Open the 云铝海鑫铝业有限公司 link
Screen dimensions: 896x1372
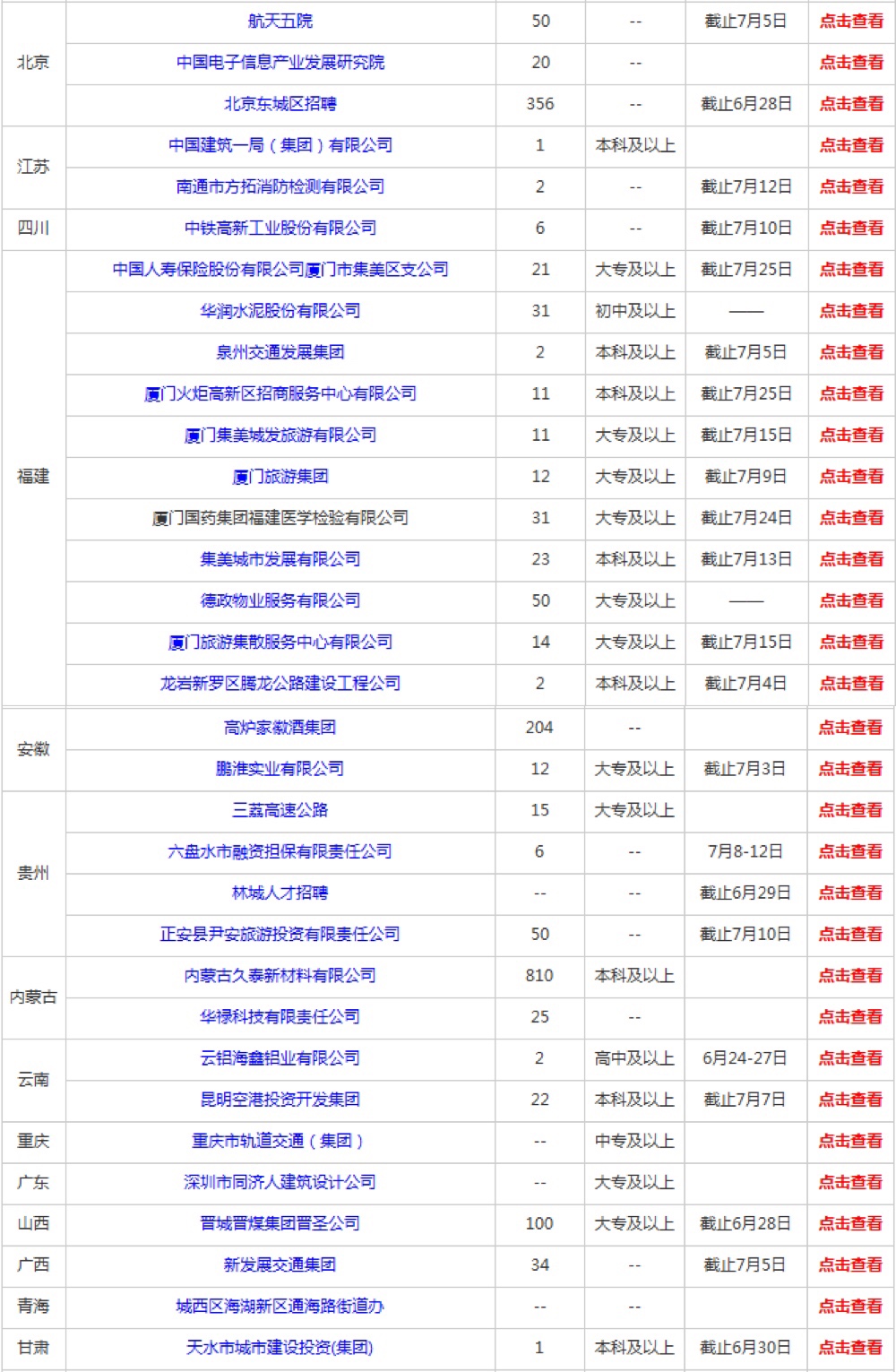(280, 1057)
